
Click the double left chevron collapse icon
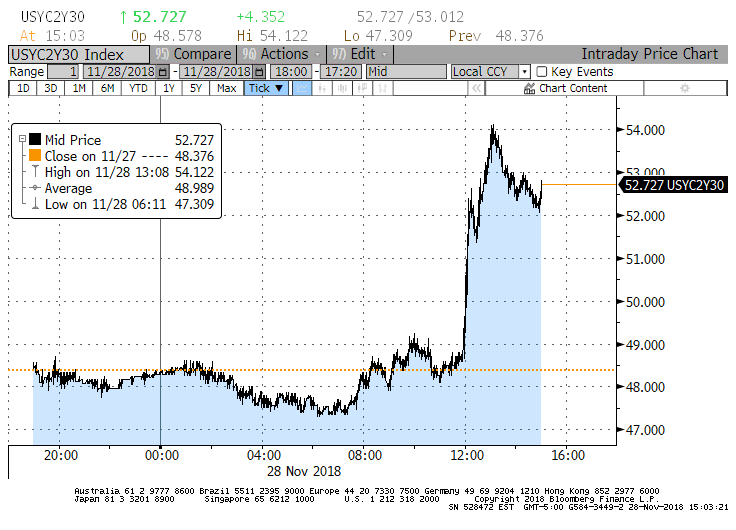click(476, 88)
